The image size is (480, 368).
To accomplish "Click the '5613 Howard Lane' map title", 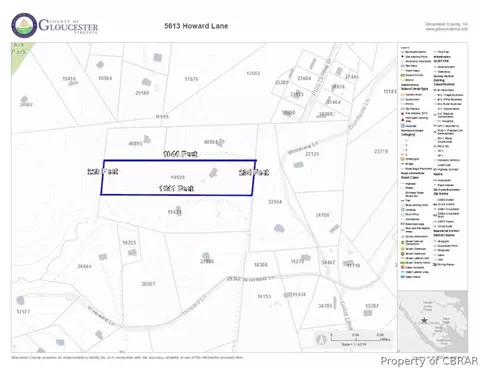I will point(196,26).
